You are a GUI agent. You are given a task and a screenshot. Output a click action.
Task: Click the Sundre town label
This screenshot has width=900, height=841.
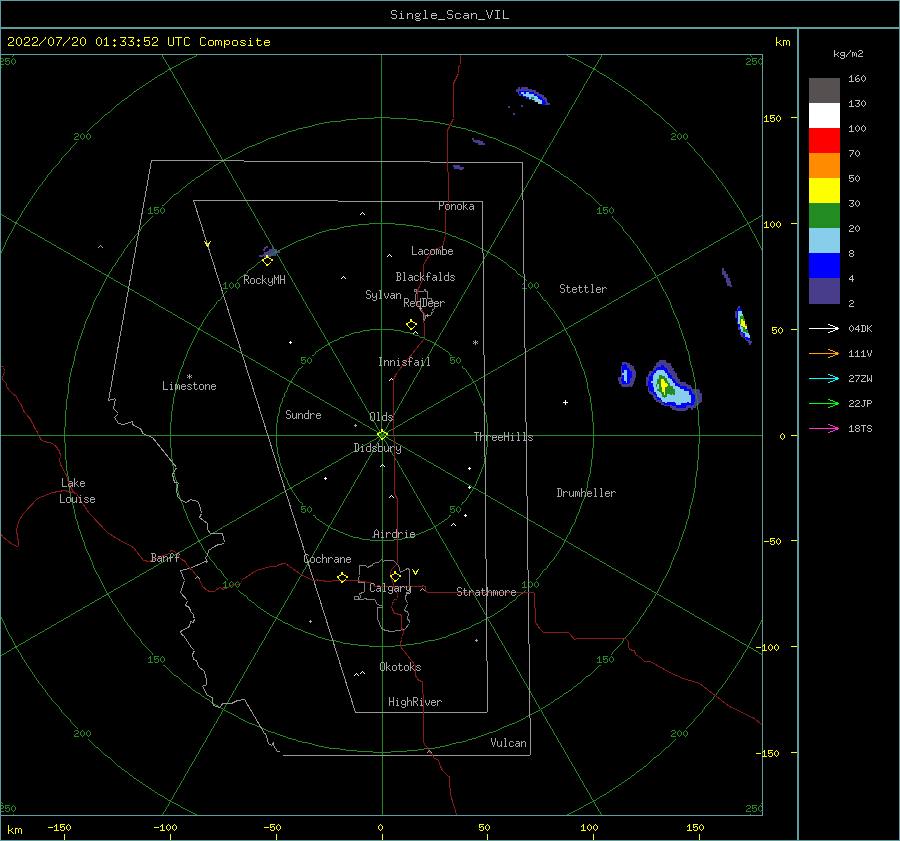tap(303, 414)
